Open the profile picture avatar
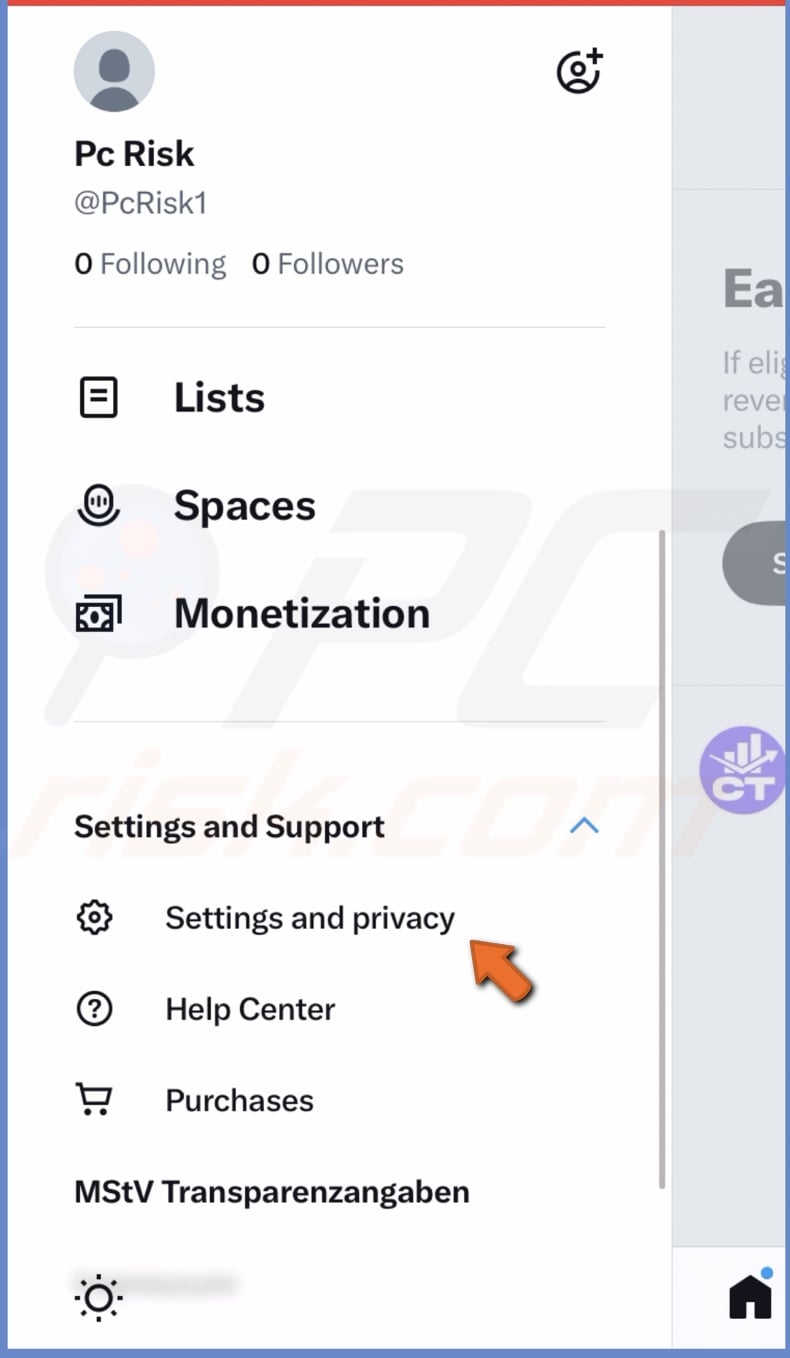790x1358 pixels. (x=114, y=70)
